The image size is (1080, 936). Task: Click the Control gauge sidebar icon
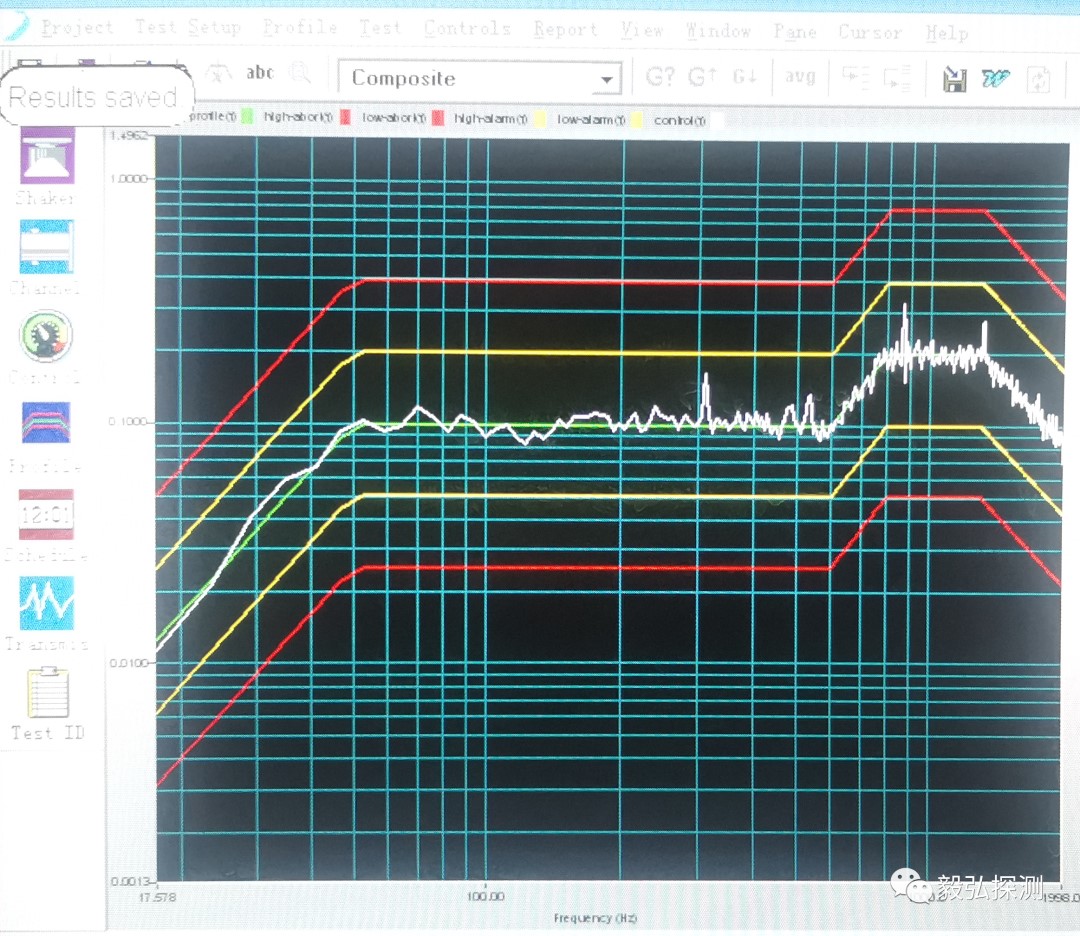(46, 338)
